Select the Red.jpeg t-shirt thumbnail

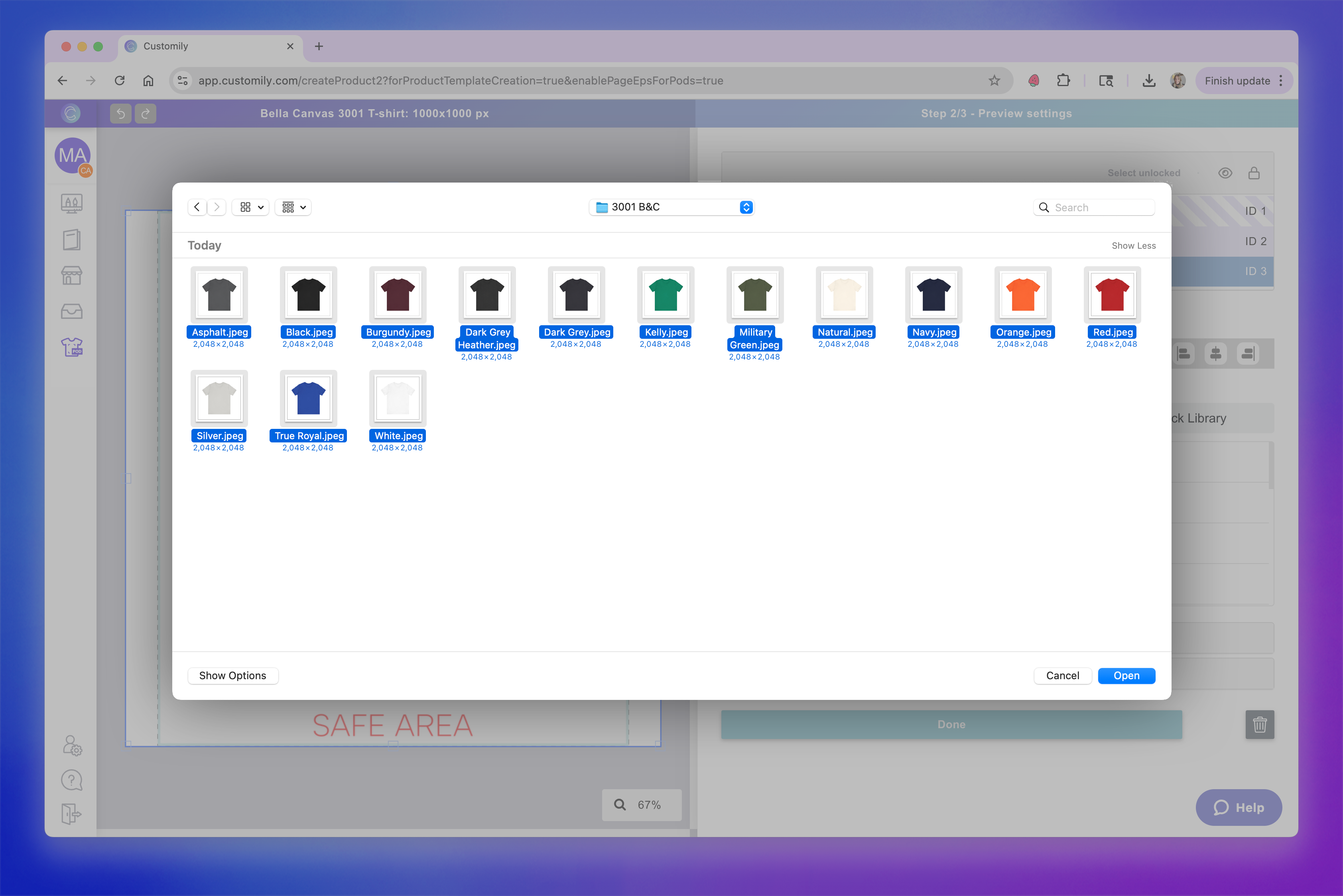coord(1112,294)
